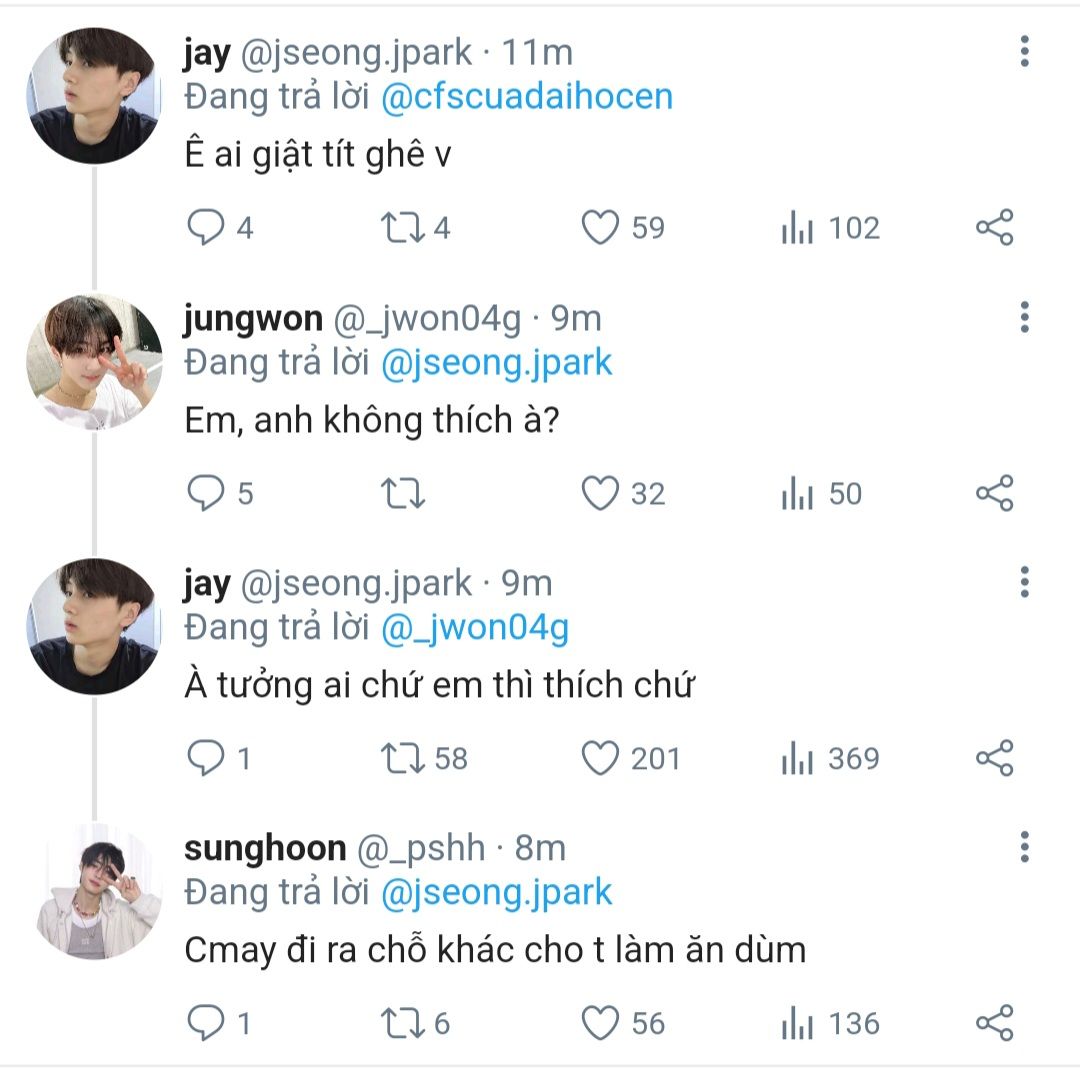Open @_jwon04g mention in jay's reply
The image size is (1080, 1069).
[475, 628]
